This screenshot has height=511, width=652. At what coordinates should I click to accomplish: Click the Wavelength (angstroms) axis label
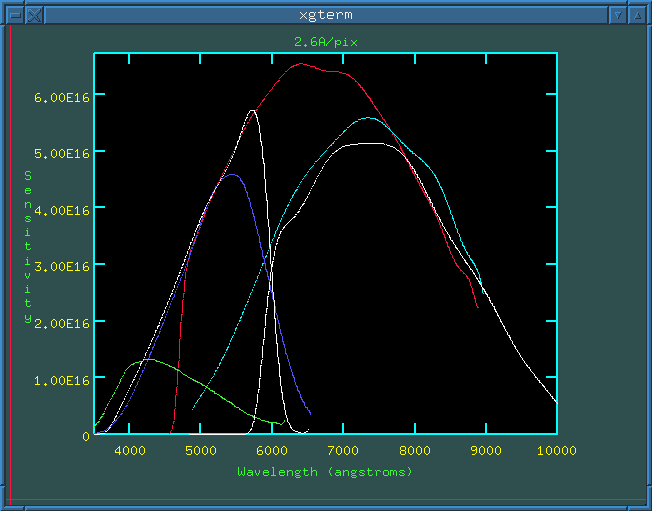(325, 471)
